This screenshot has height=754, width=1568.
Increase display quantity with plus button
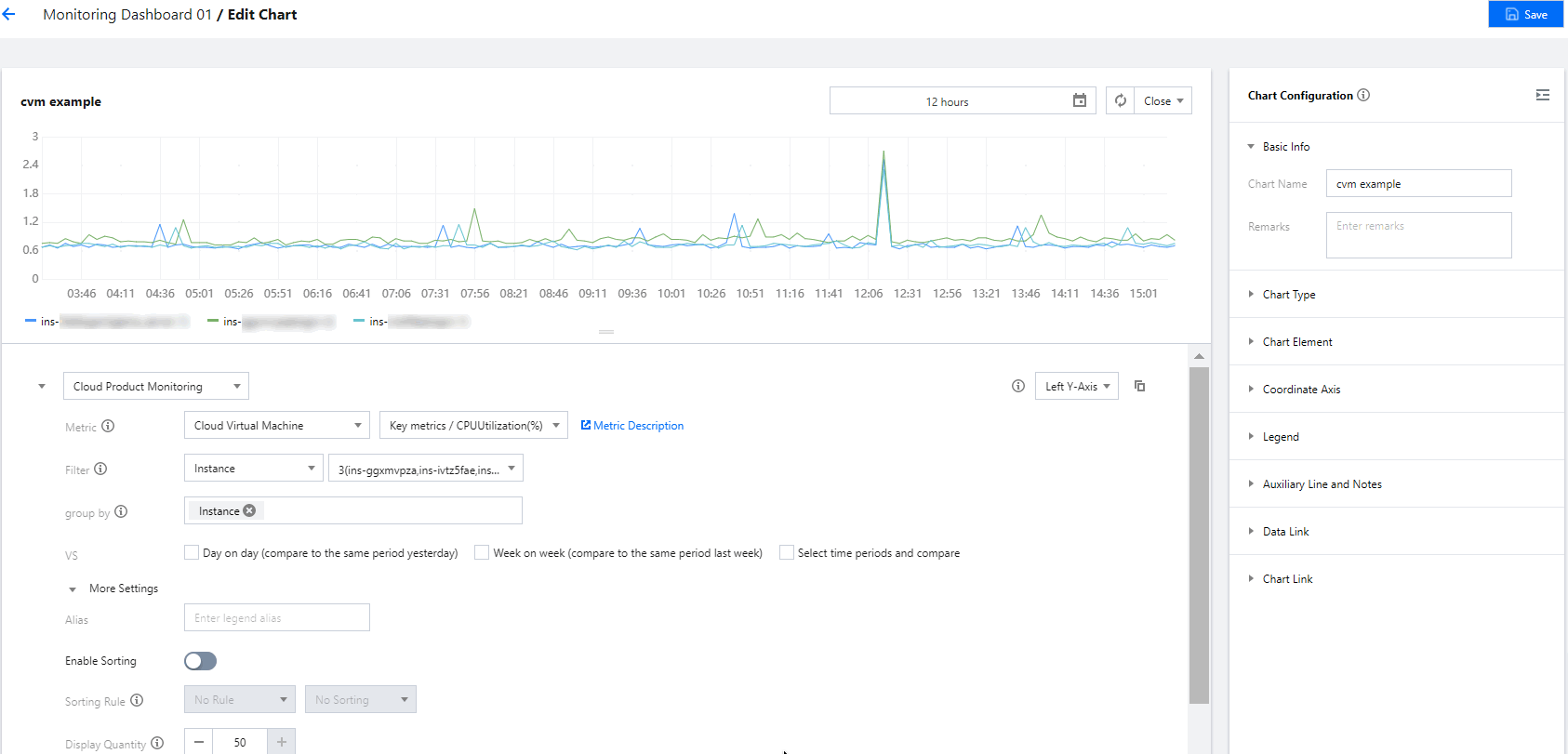(282, 741)
